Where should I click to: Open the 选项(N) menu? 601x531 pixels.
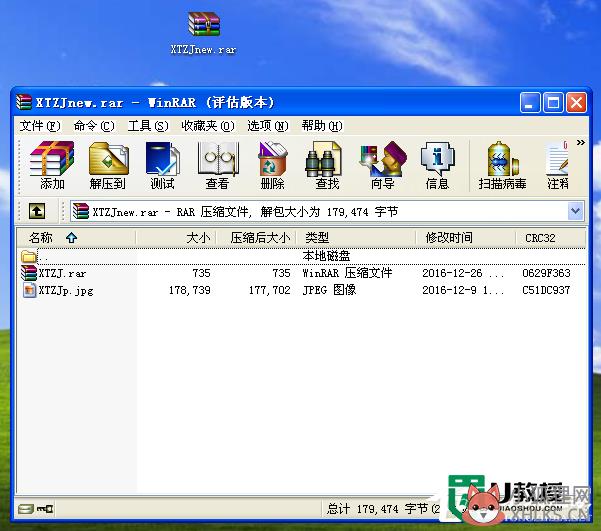click(268, 126)
